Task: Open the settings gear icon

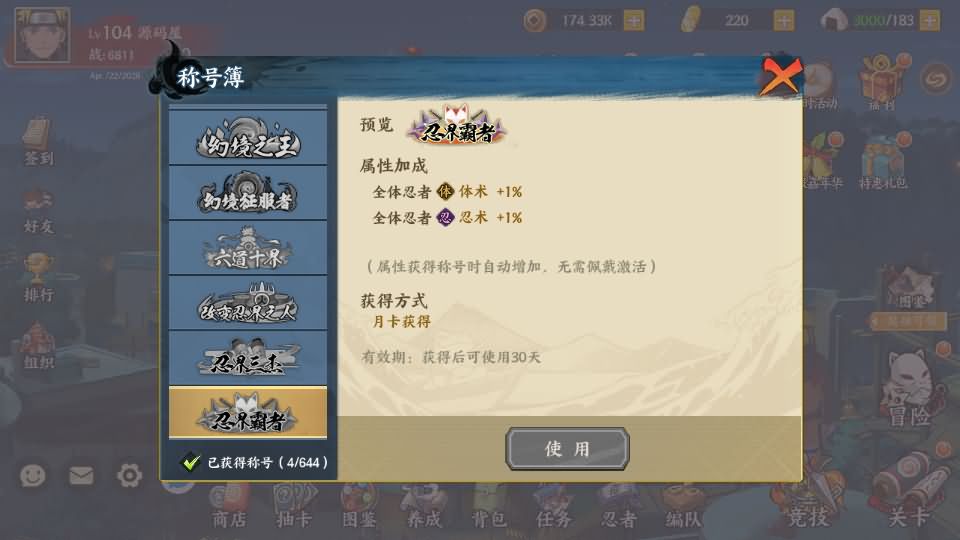Action: coord(129,475)
